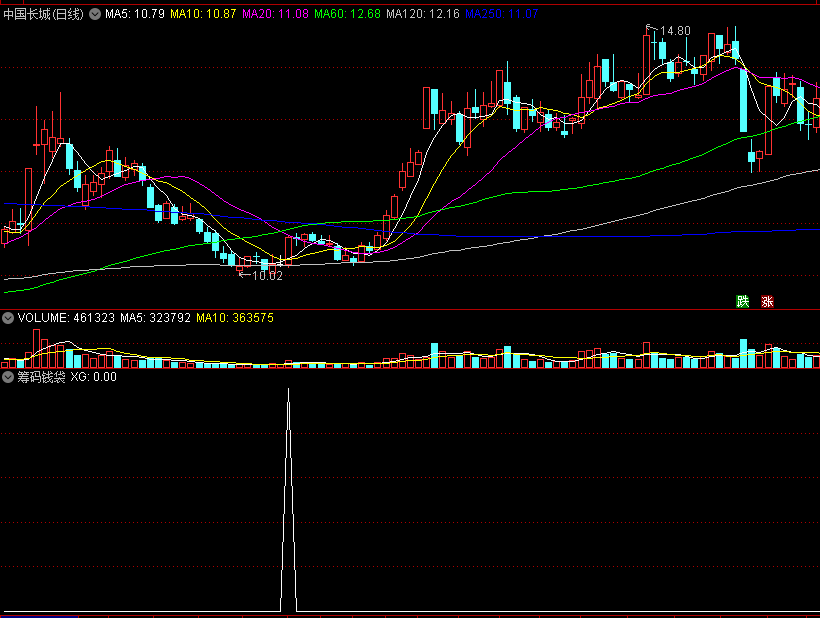Screen dimensions: 820x618
Task: Click the white XG signal spike
Action: pyautogui.click(x=289, y=499)
